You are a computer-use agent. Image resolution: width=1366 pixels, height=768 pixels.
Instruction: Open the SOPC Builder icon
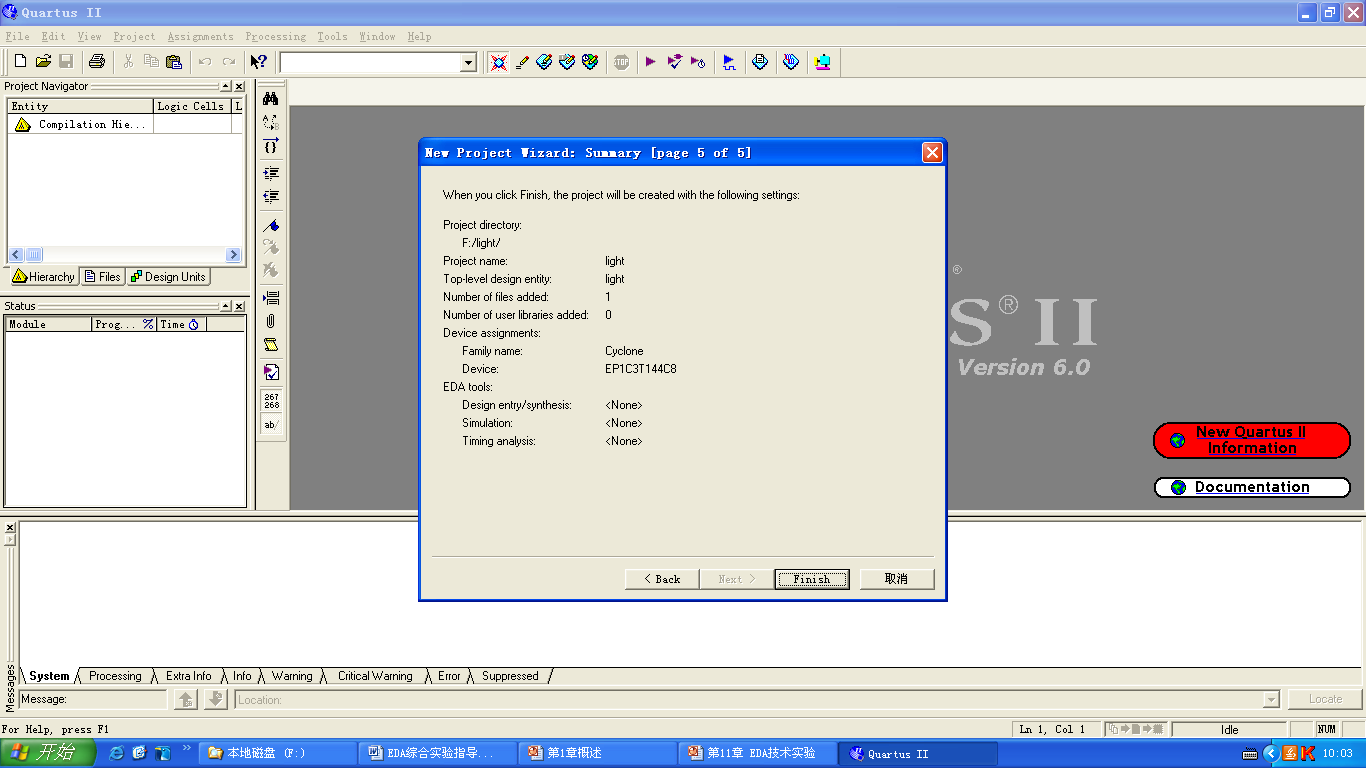pos(822,62)
